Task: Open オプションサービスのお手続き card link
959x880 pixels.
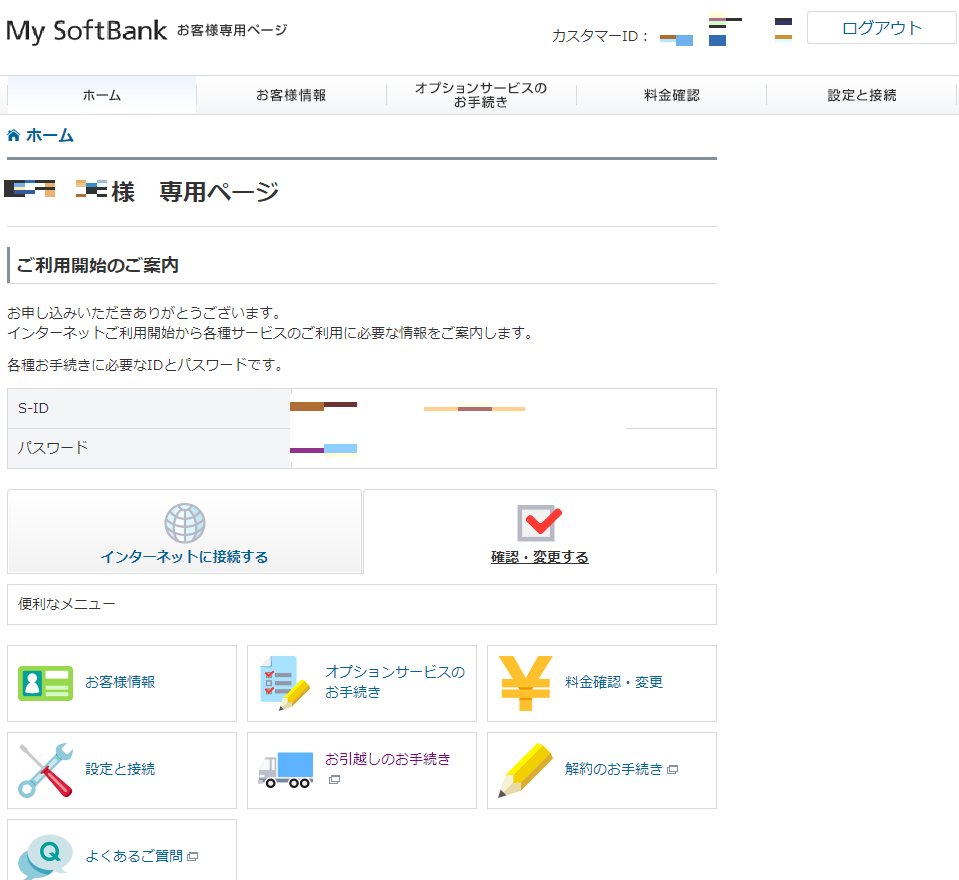Action: [x=395, y=682]
